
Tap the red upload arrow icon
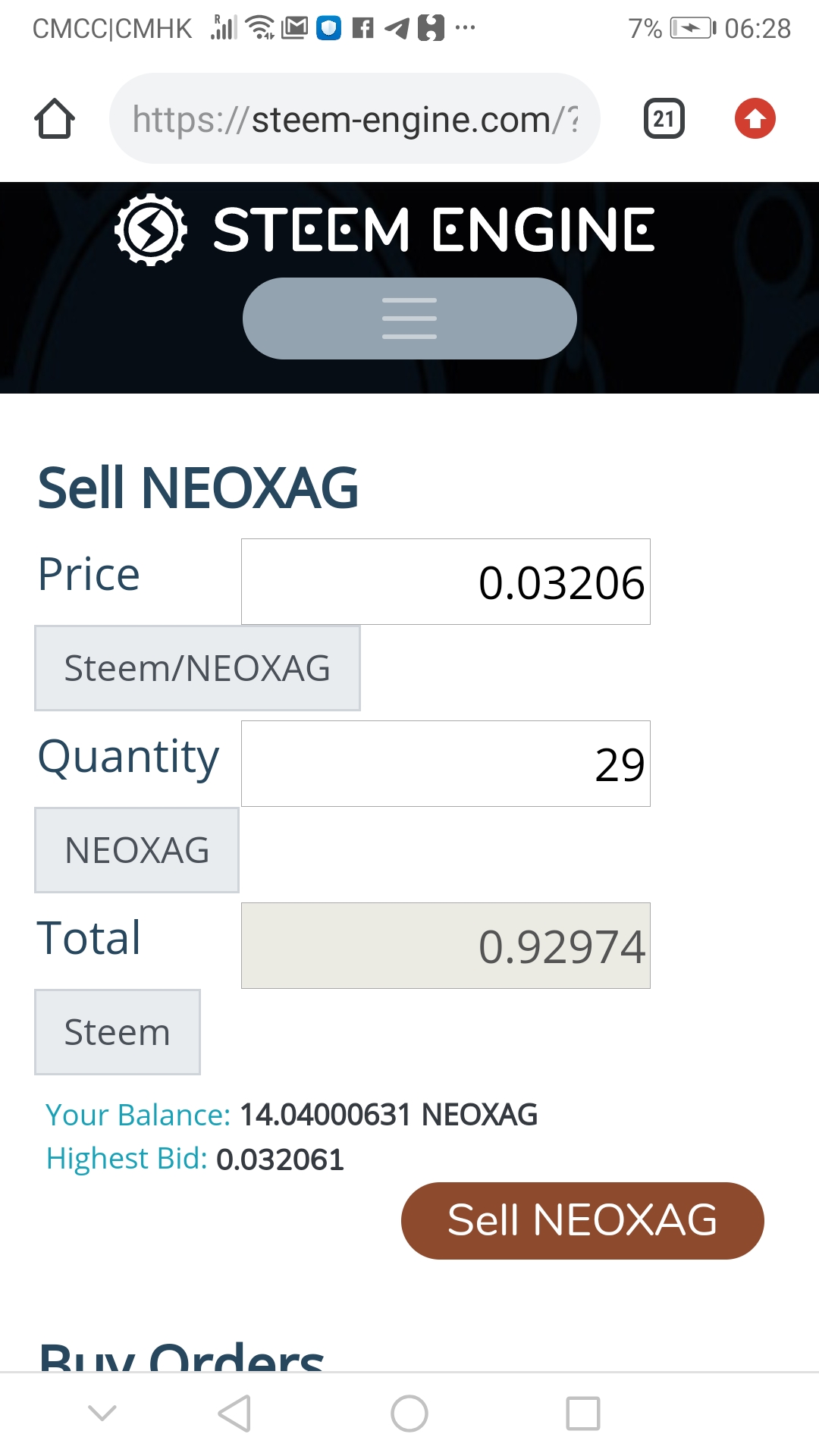click(755, 119)
